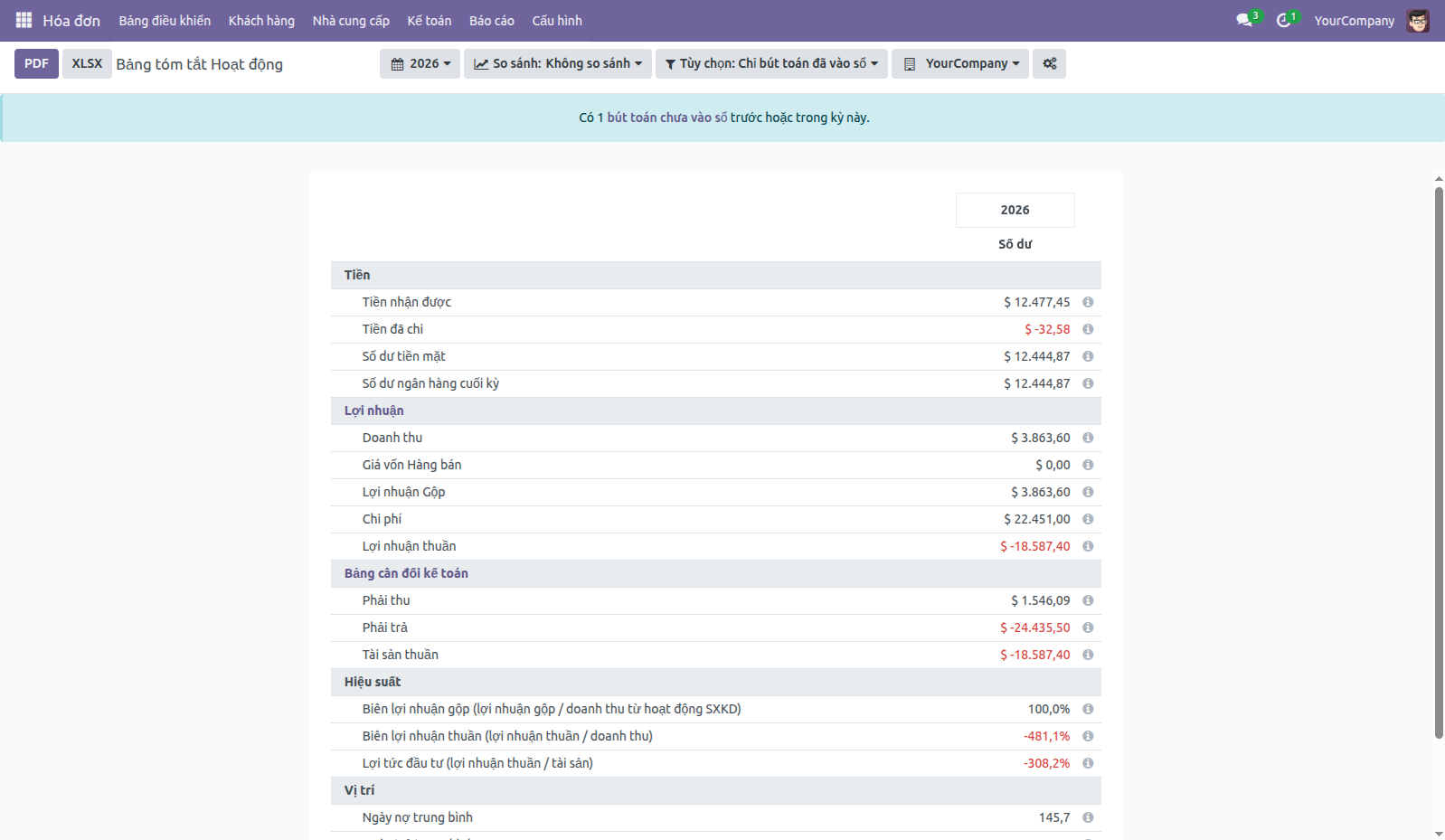The width and height of the screenshot is (1445, 840).
Task: Click info icon beside Ngày nợ trung bình
Action: tap(1088, 817)
